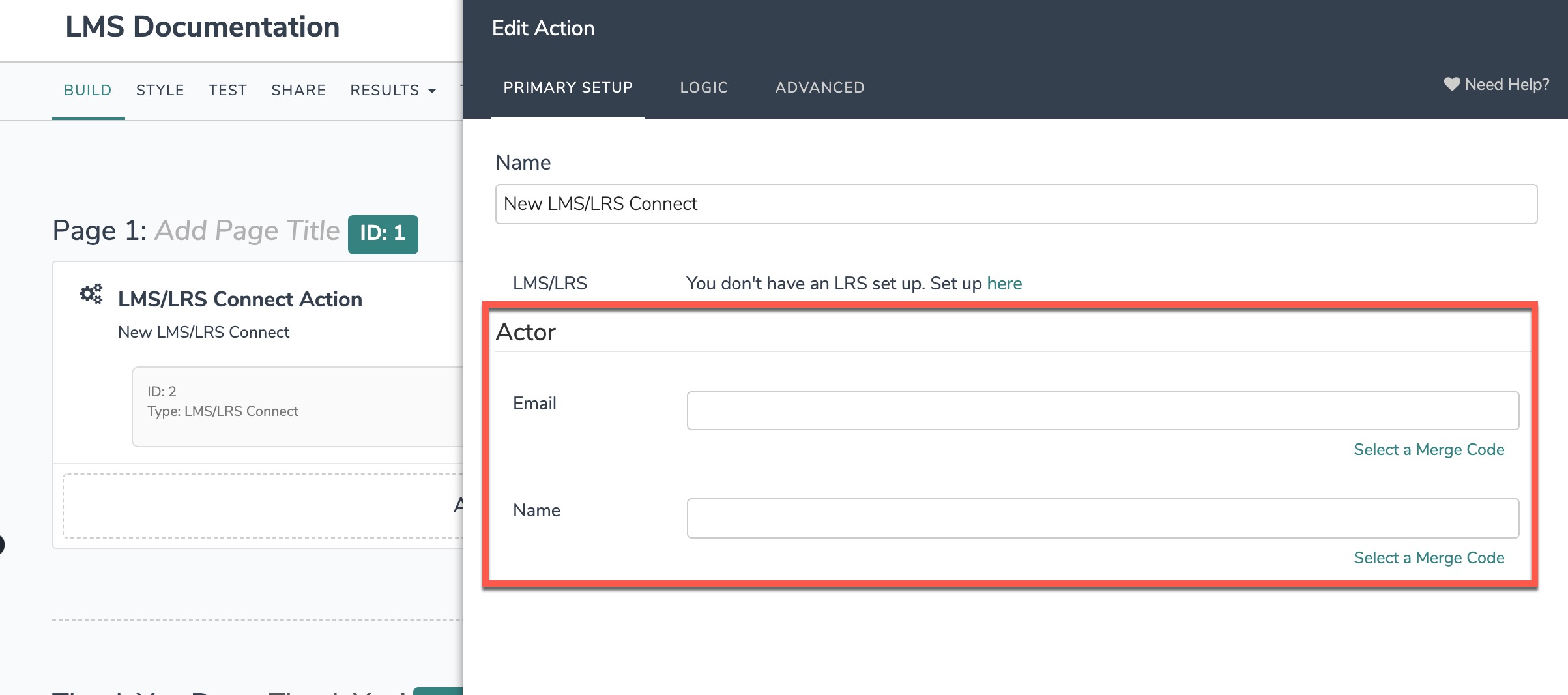Click the heart icon next to Need Help
The image size is (1568, 695).
(x=1451, y=84)
